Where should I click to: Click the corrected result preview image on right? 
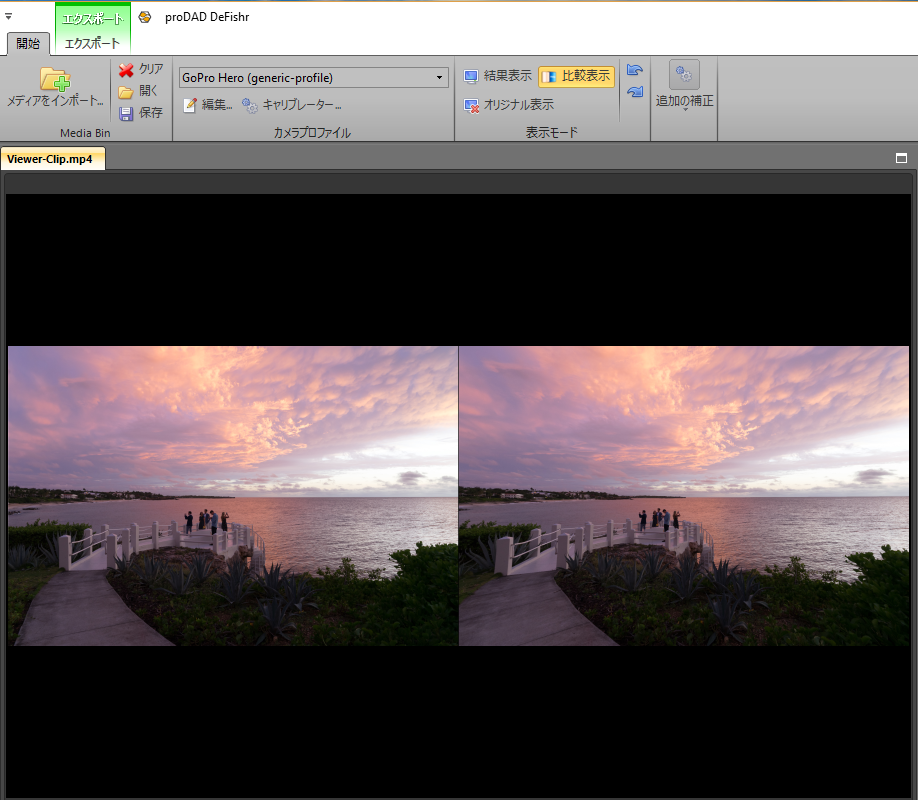(684, 496)
